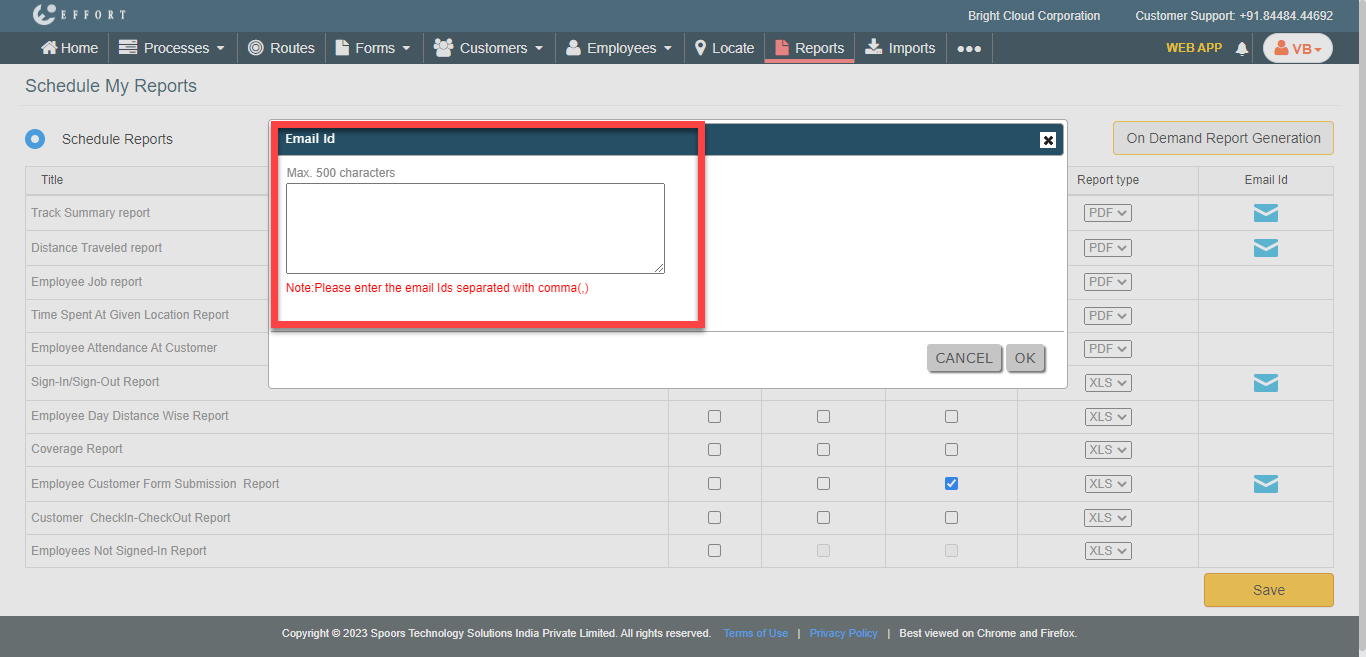Screen dimensions: 1366x657
Task: Expand the VB user account dropdown
Action: (1297, 48)
